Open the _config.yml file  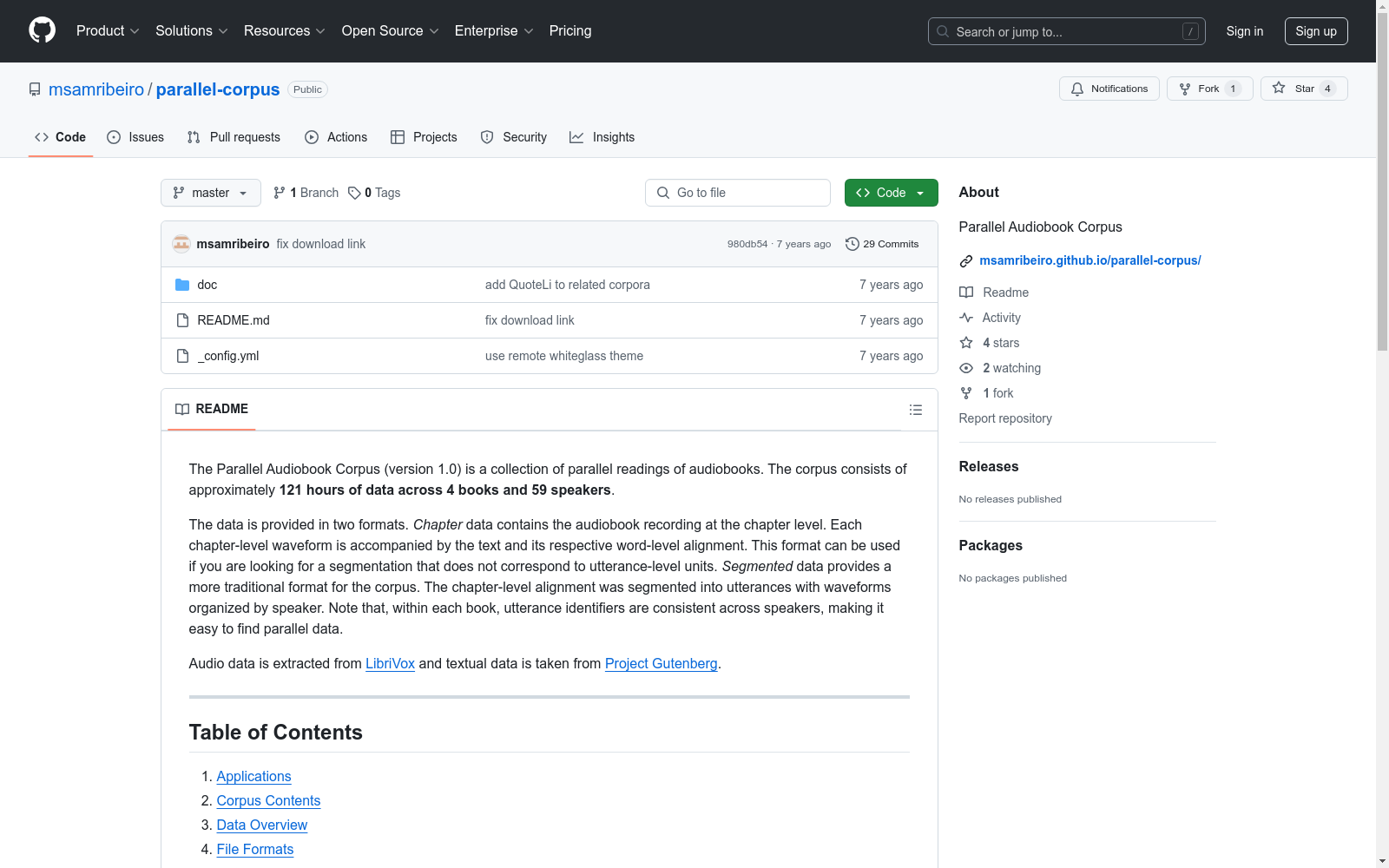coord(228,356)
